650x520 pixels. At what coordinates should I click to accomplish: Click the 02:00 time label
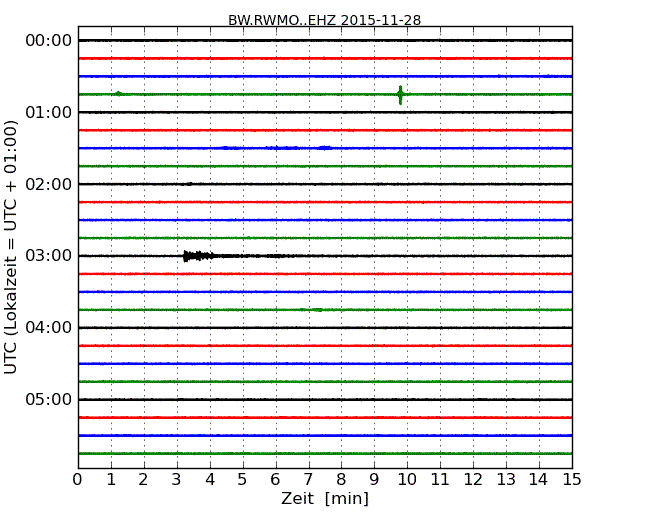49,184
